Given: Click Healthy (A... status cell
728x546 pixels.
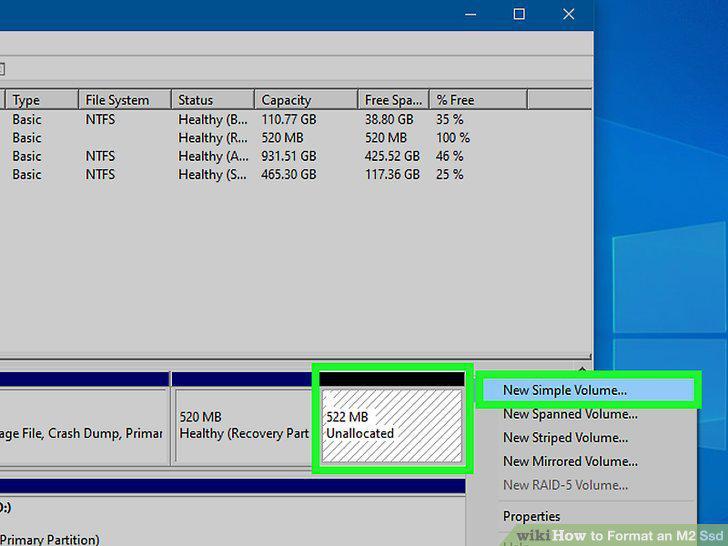Looking at the screenshot, I should (x=213, y=156).
